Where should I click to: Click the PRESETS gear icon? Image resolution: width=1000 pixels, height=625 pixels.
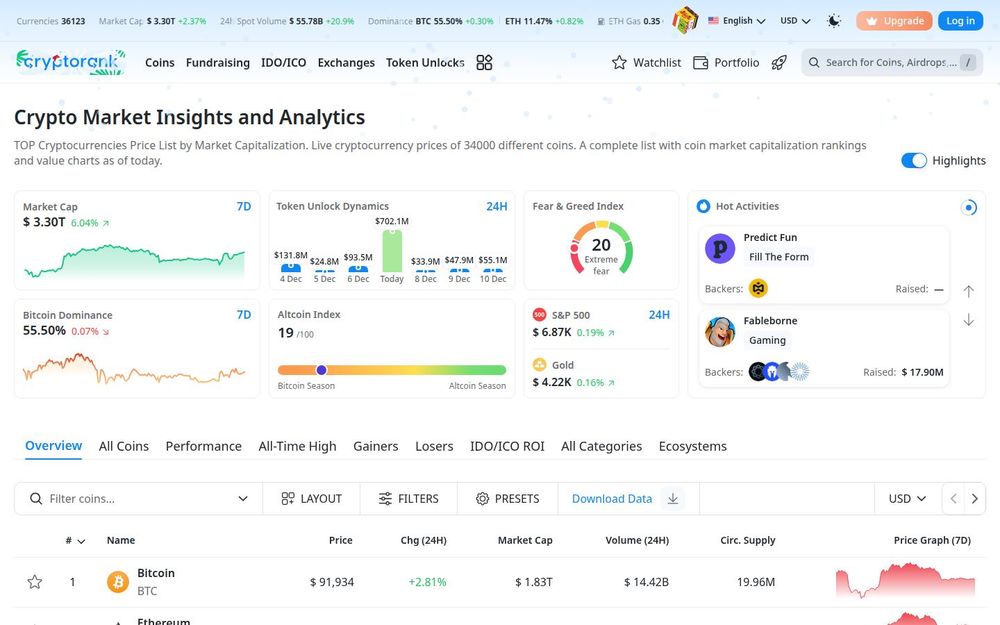(x=482, y=499)
